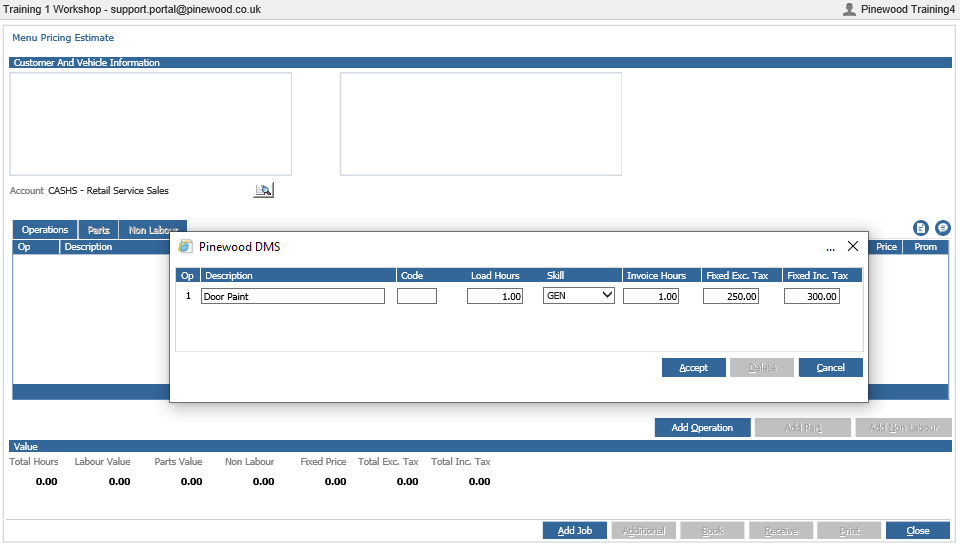Accept the Door Paint operation
This screenshot has width=960, height=545.
tap(694, 367)
